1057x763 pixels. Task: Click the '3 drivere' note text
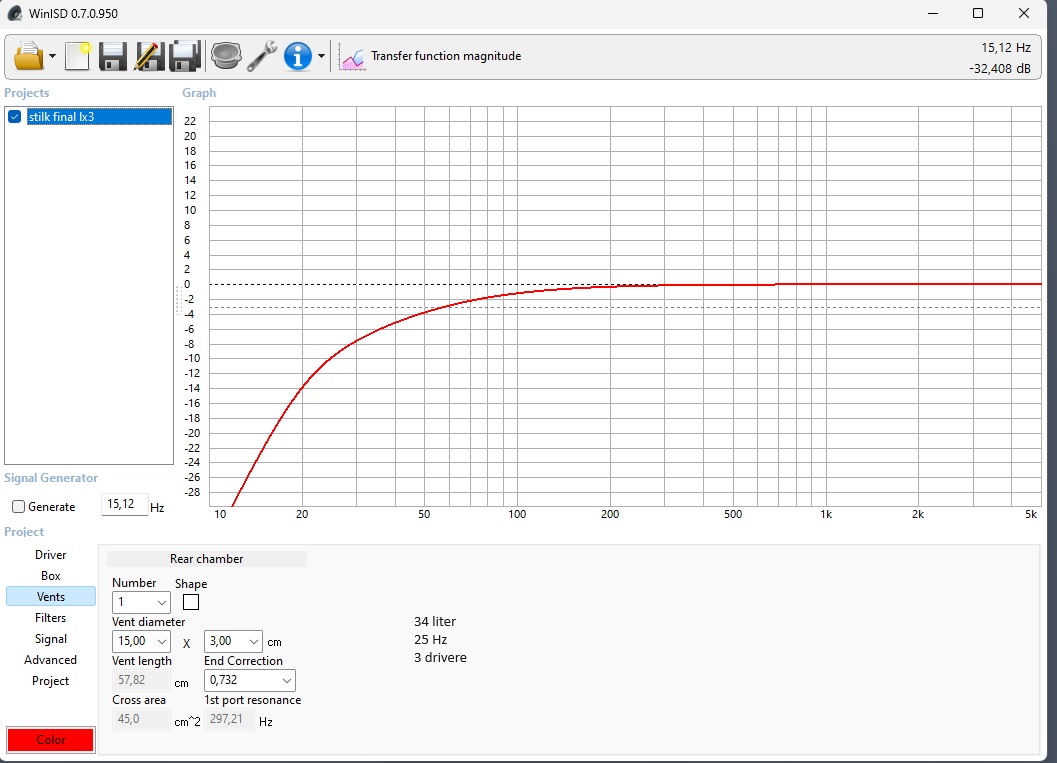tap(440, 657)
